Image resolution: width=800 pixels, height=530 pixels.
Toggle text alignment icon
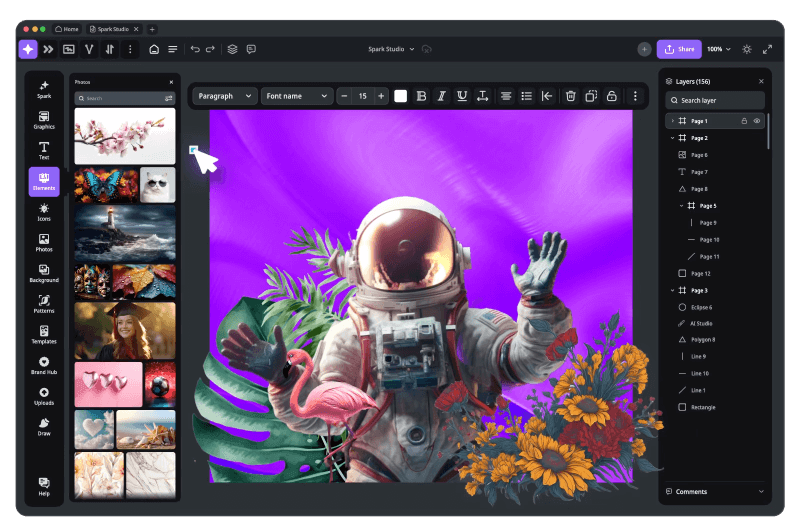[506, 96]
